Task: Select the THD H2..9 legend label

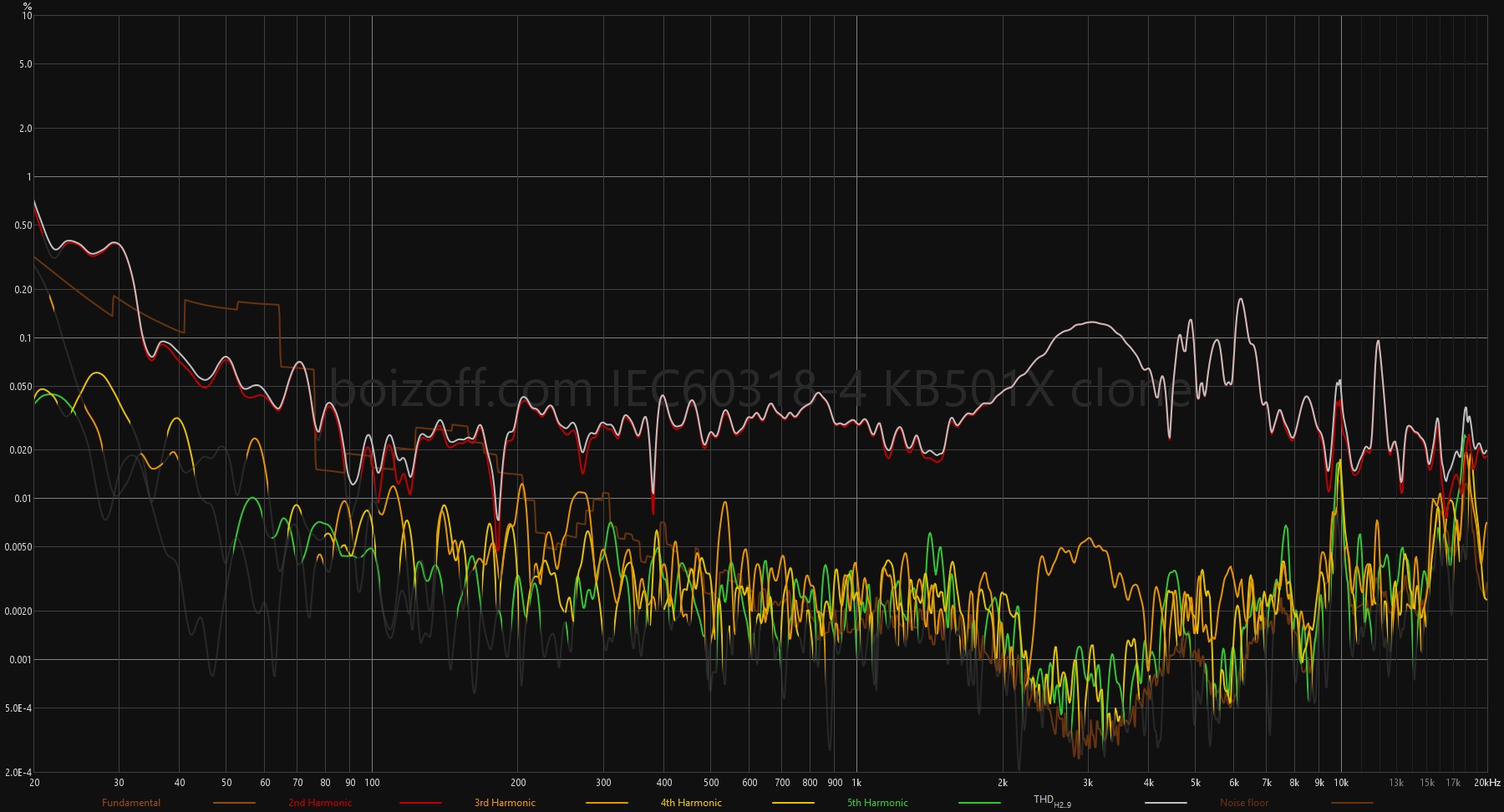Action: click(x=1051, y=801)
